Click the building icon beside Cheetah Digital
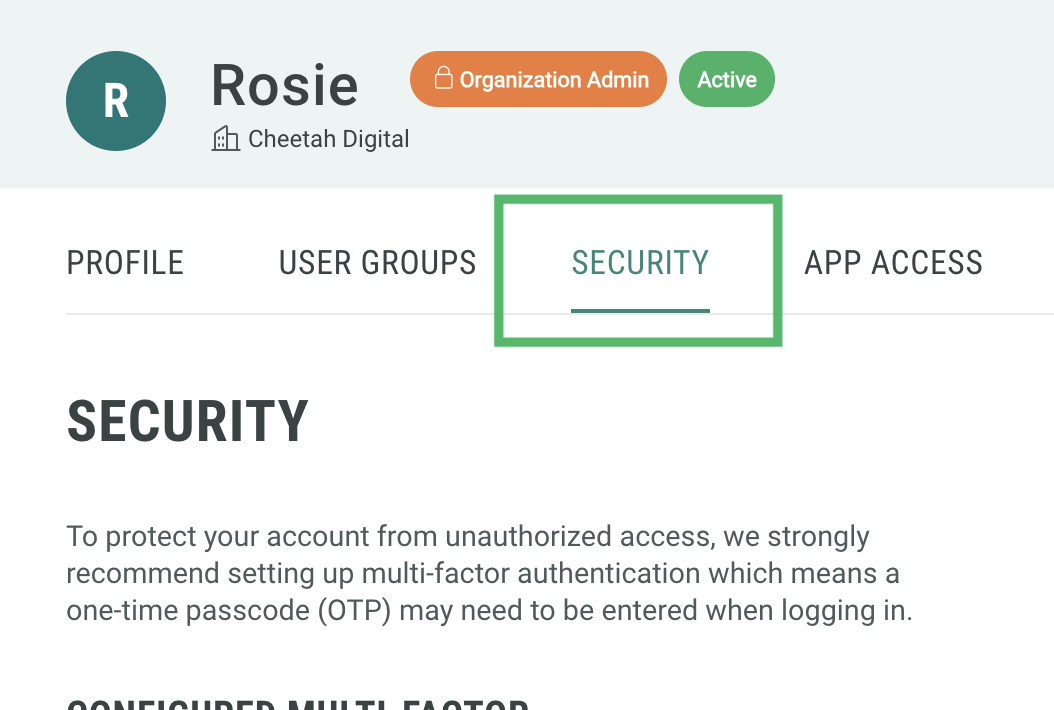1054x710 pixels. coord(226,139)
